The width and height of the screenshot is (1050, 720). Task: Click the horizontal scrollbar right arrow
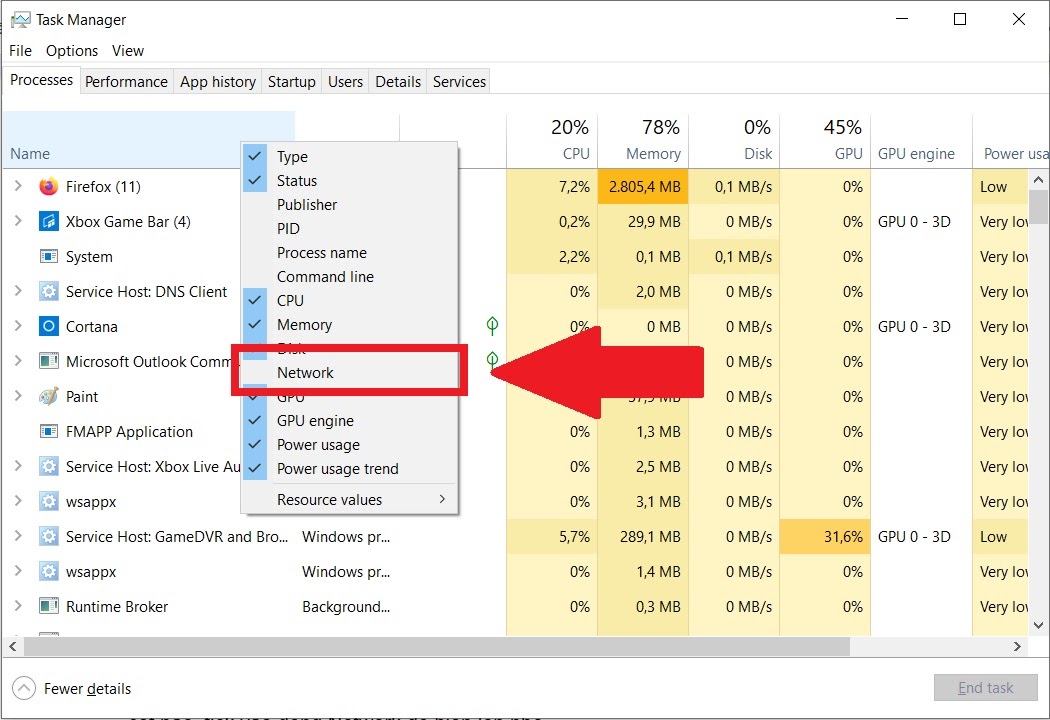(1017, 646)
